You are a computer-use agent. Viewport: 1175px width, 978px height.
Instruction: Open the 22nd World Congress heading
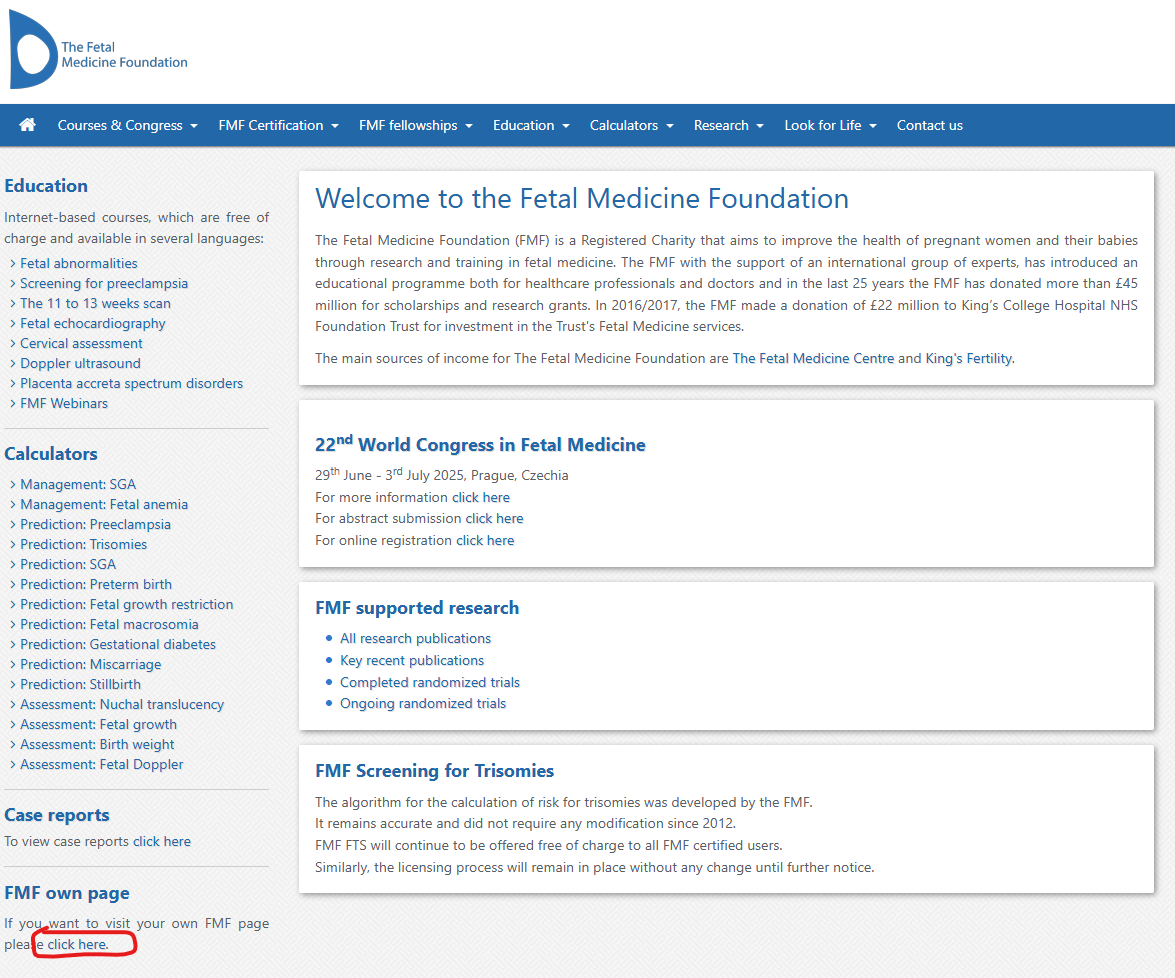[480, 444]
